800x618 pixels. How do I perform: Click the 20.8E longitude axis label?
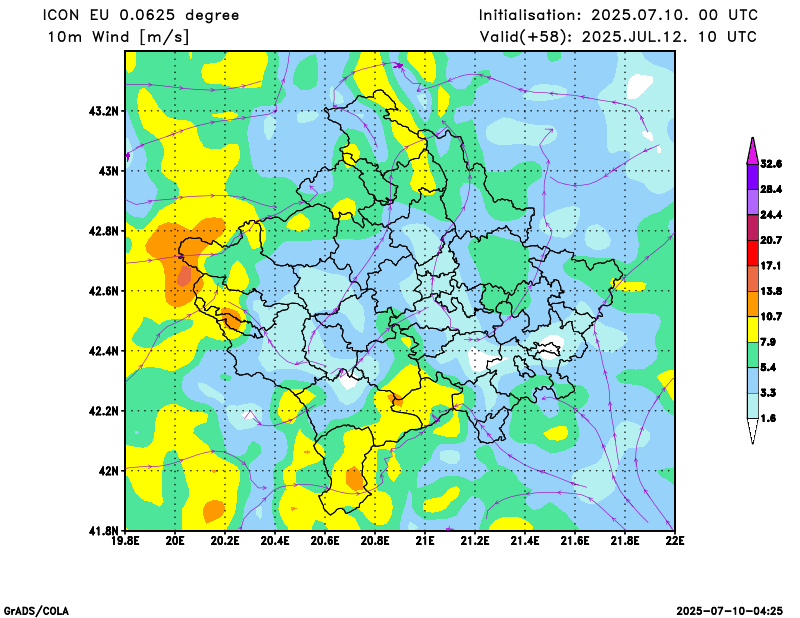[x=375, y=540]
